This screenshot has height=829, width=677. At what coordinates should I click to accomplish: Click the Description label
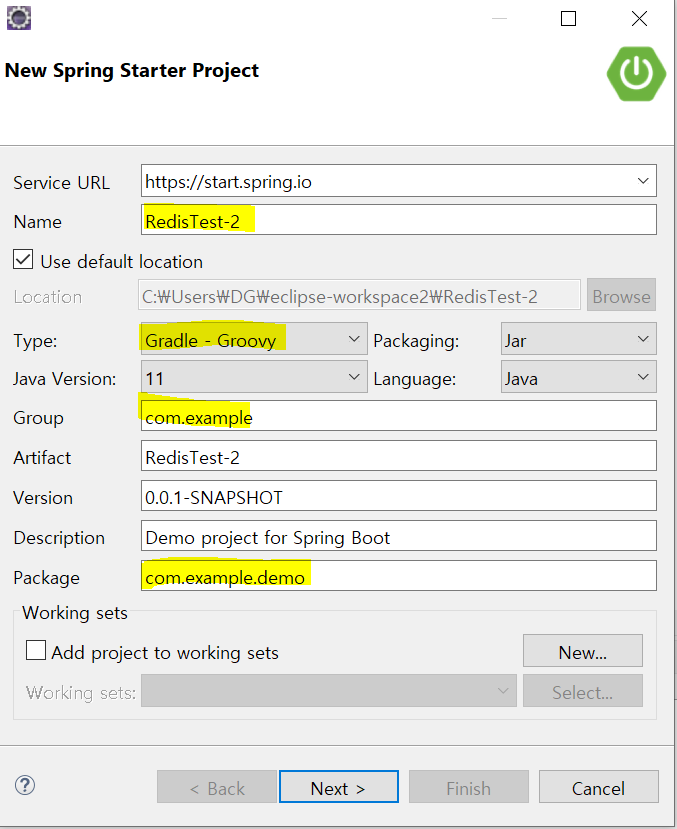(59, 538)
